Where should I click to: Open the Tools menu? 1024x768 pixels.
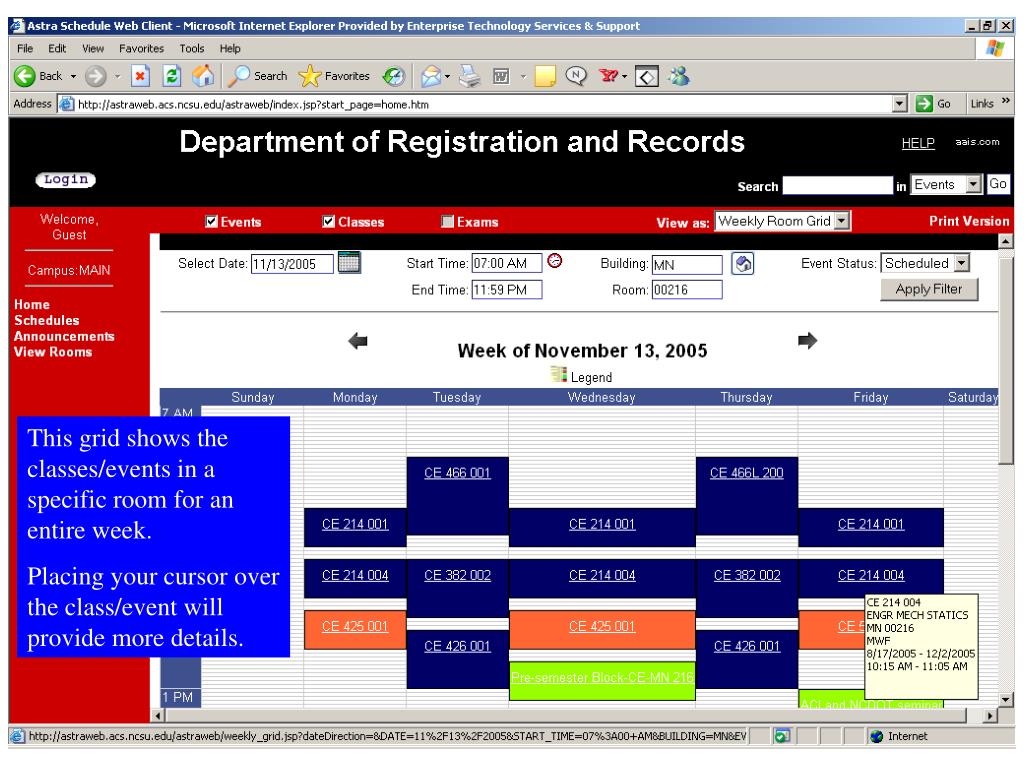click(x=192, y=48)
